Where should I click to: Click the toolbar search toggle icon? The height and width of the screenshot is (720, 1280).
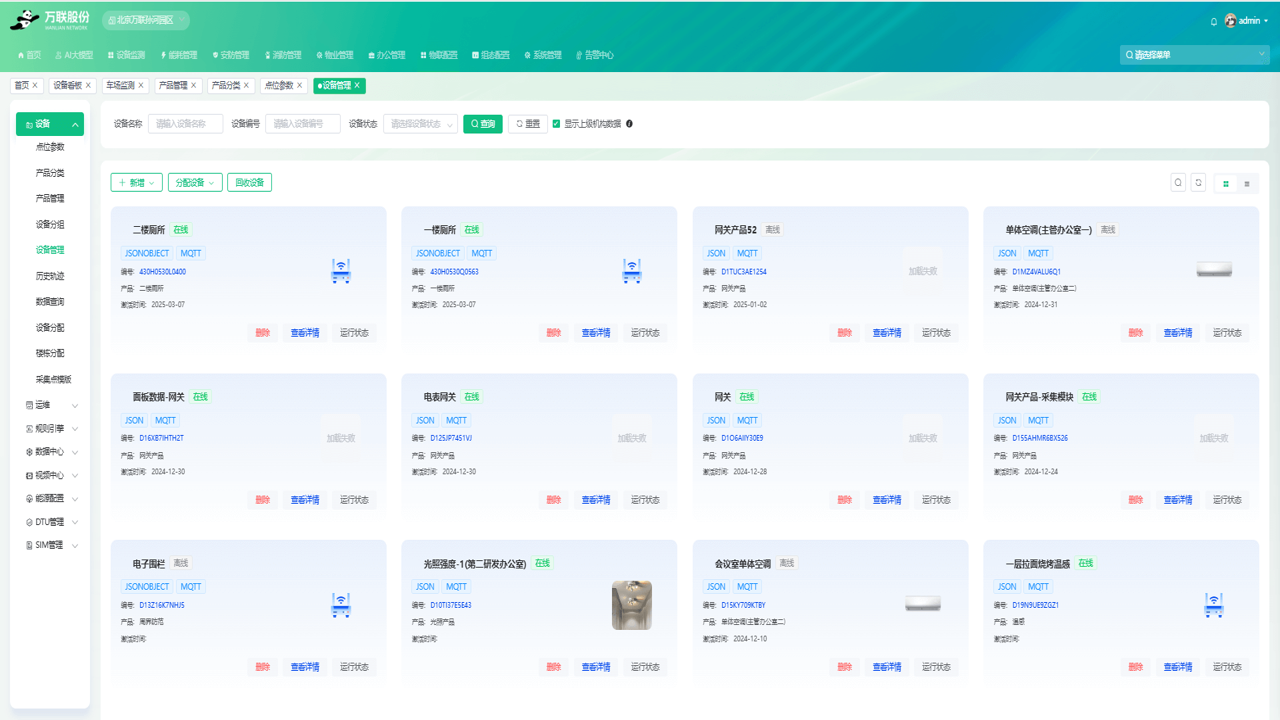coord(1178,182)
